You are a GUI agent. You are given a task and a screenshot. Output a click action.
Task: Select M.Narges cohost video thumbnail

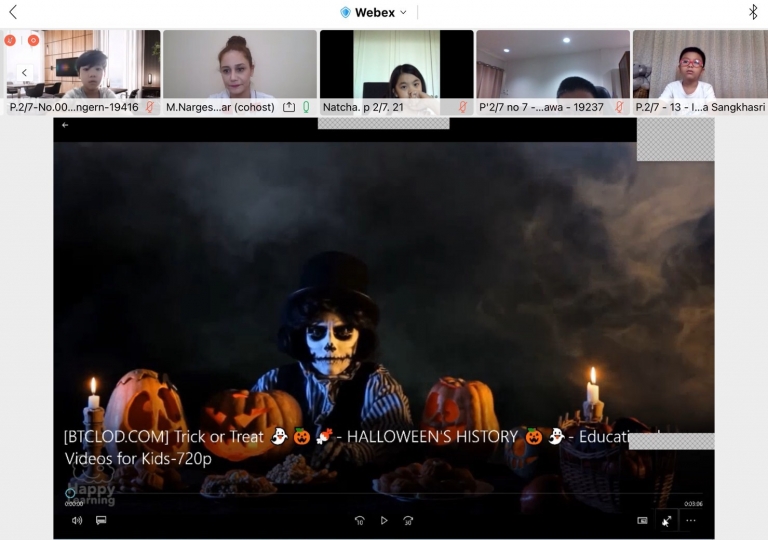240,72
